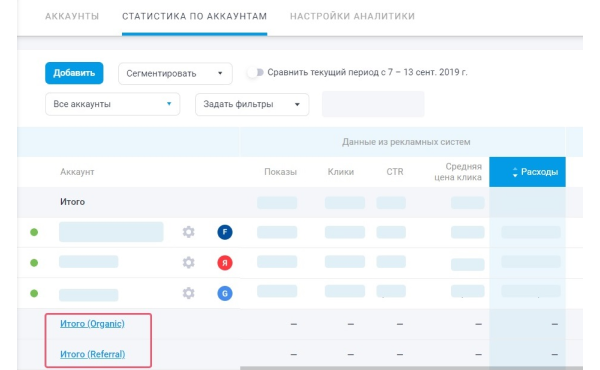
Task: Click the Аккаунт column header
Action: tap(77, 172)
